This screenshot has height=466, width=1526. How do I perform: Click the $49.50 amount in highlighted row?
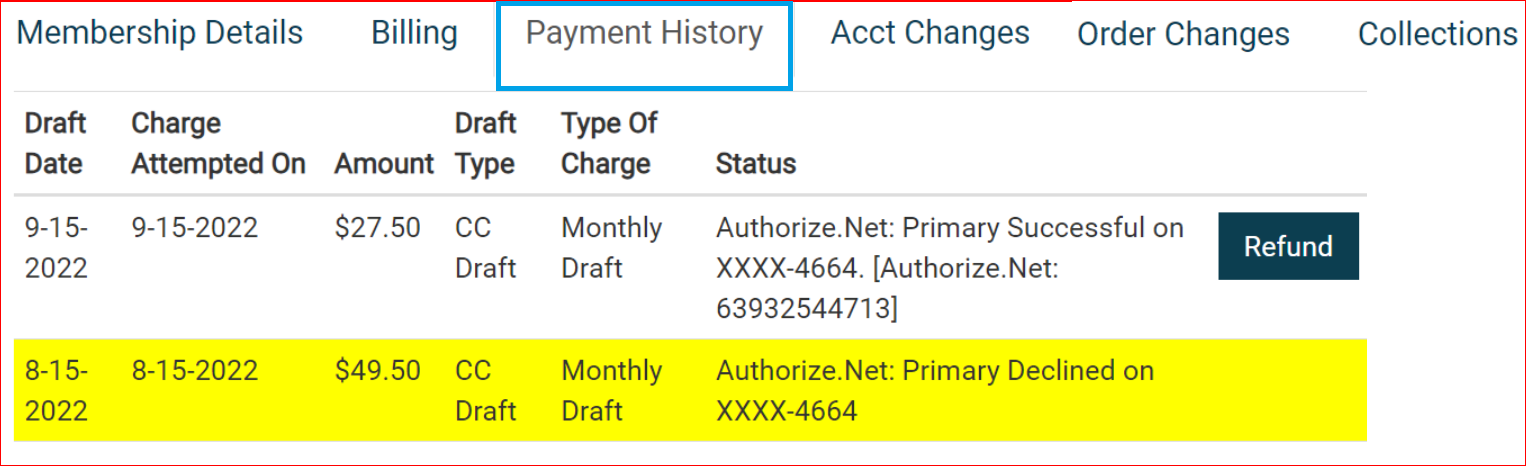point(378,371)
